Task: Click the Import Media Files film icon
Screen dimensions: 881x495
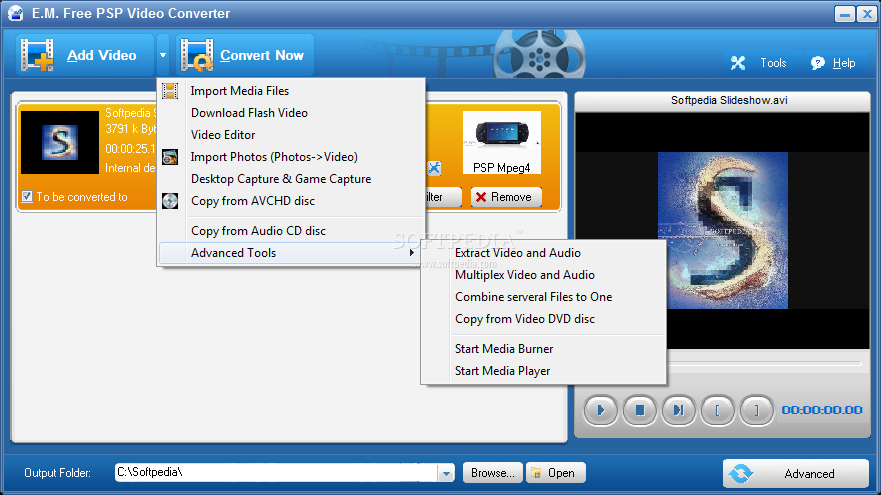Action: click(x=170, y=90)
